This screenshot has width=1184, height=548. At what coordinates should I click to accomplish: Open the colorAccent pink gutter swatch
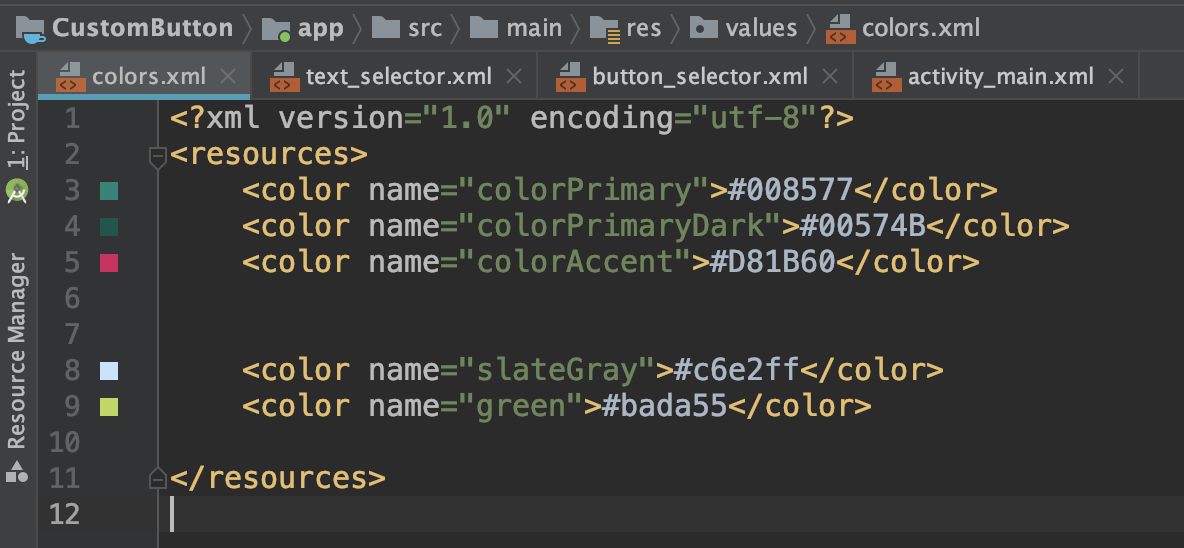(109, 263)
